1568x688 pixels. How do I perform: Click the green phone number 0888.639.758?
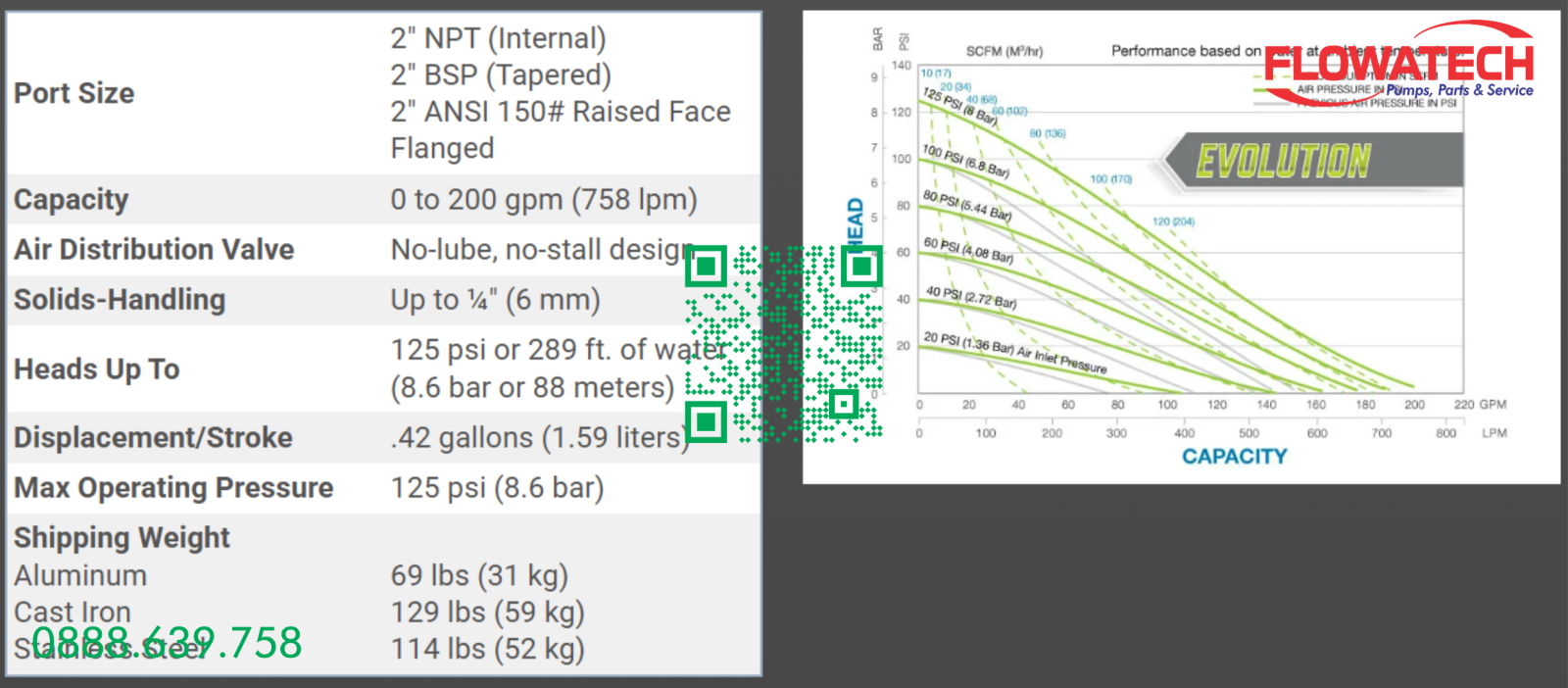tap(167, 643)
